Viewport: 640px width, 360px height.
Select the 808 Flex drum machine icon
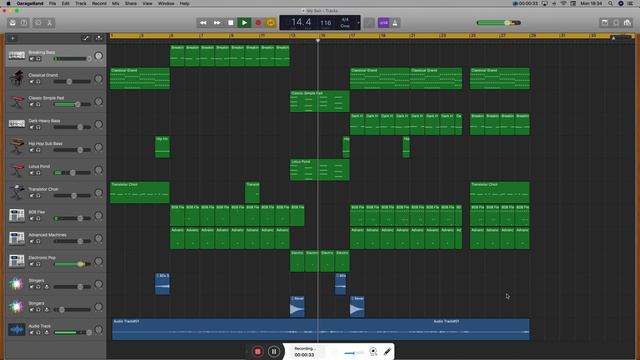pyautogui.click(x=17, y=215)
